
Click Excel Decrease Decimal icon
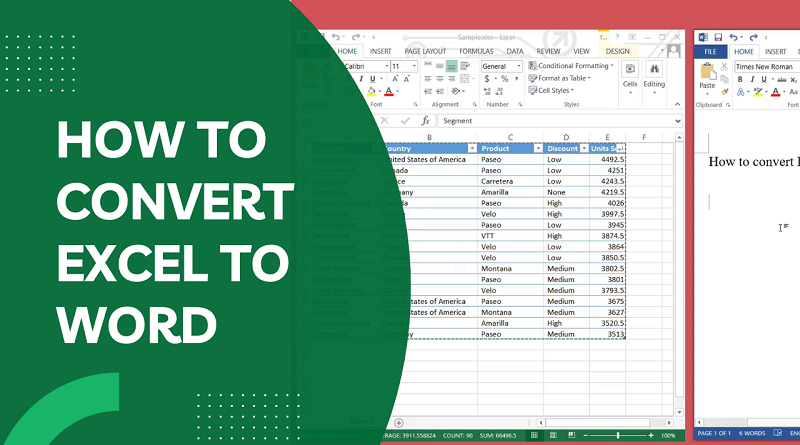tap(499, 91)
